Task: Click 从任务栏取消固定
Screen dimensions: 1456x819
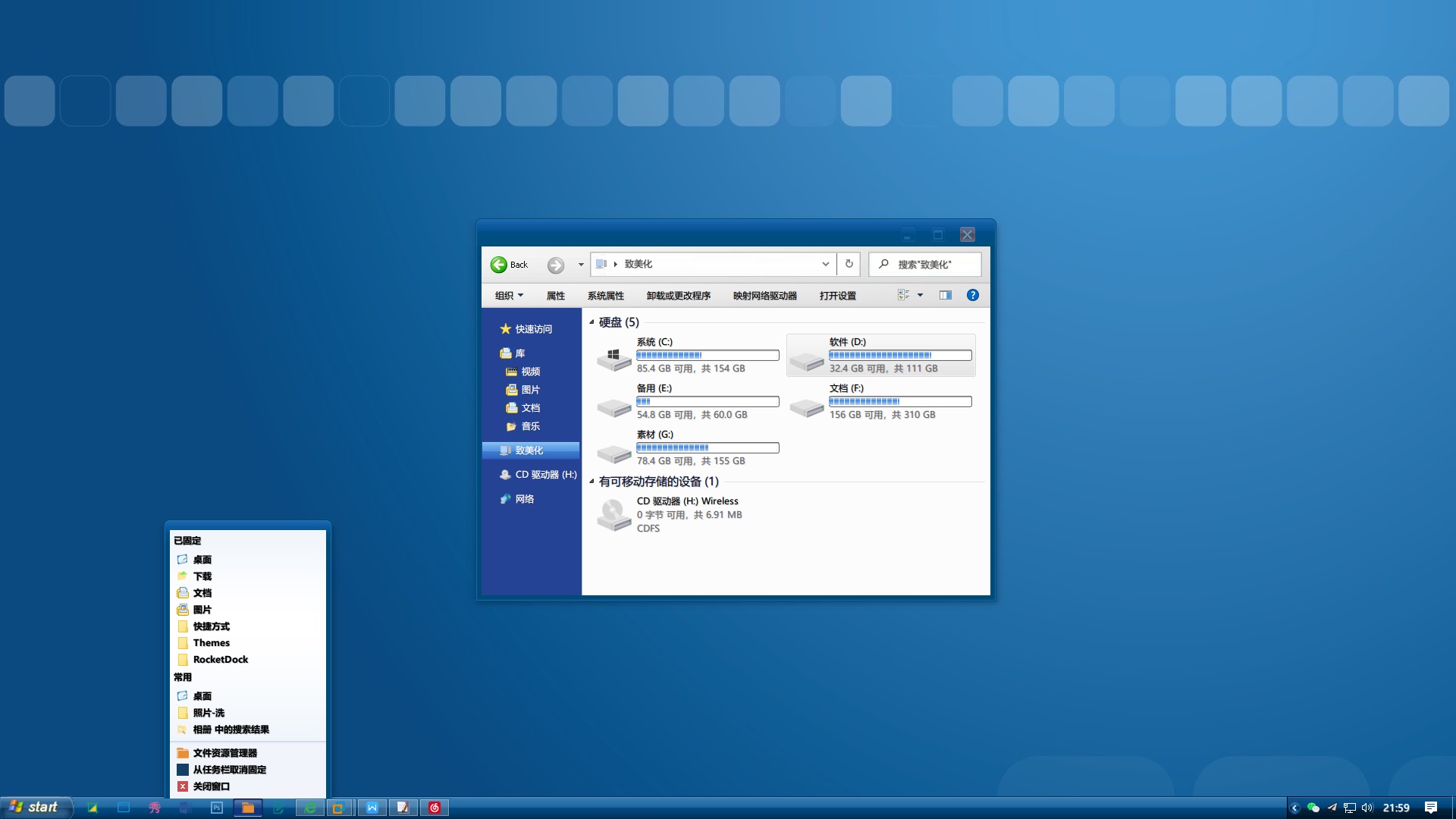Action: pyautogui.click(x=248, y=770)
